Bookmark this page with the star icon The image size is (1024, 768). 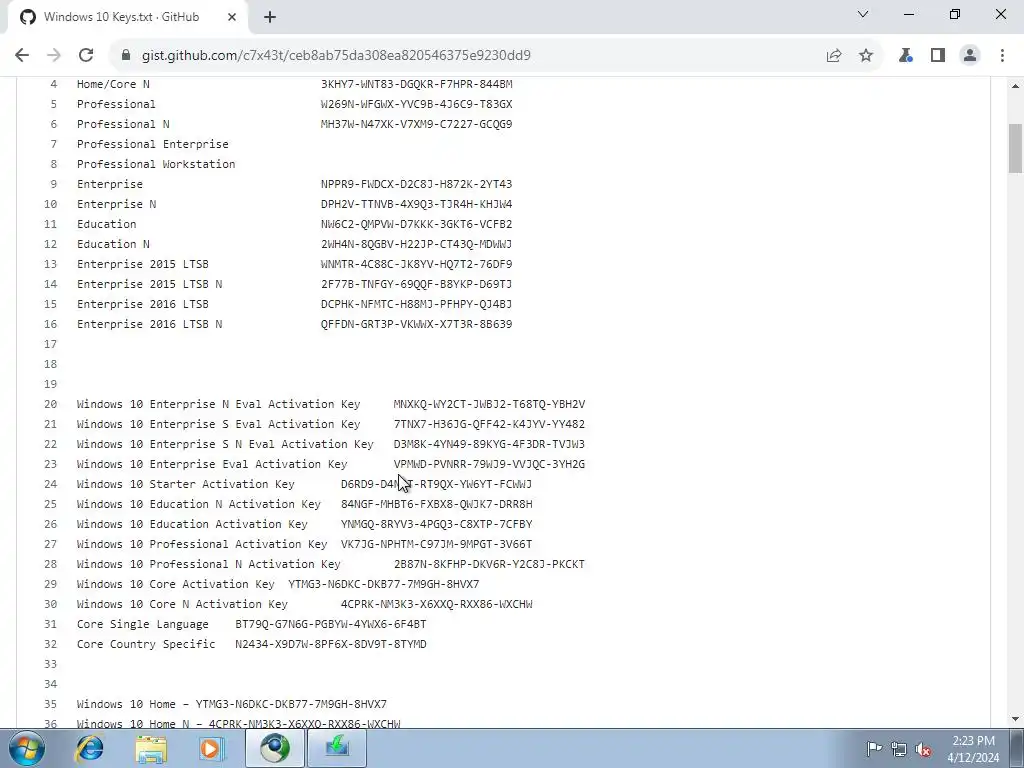[865, 56]
